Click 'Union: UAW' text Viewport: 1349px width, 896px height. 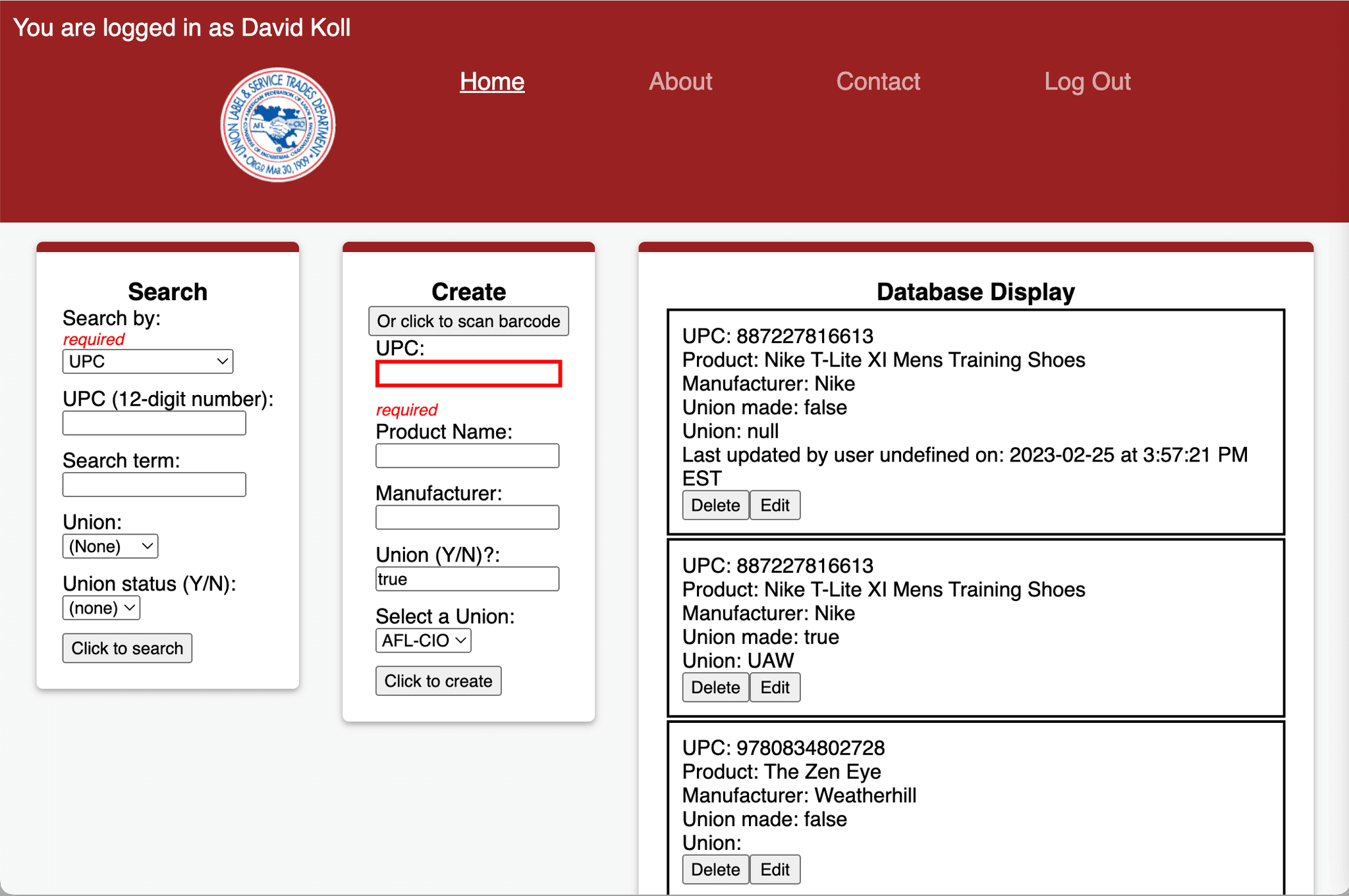pyautogui.click(x=738, y=660)
